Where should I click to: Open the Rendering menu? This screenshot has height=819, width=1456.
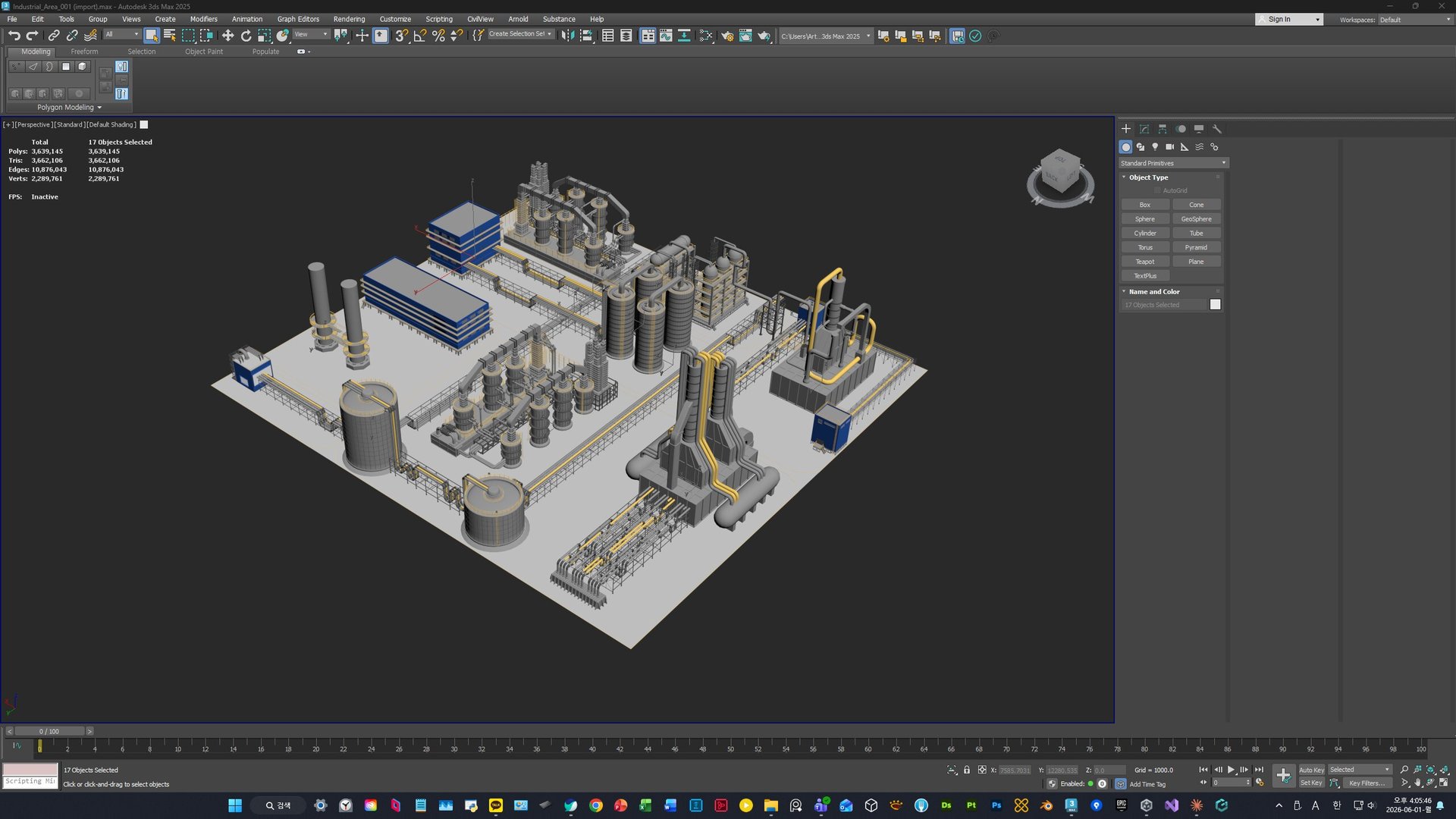pos(349,19)
